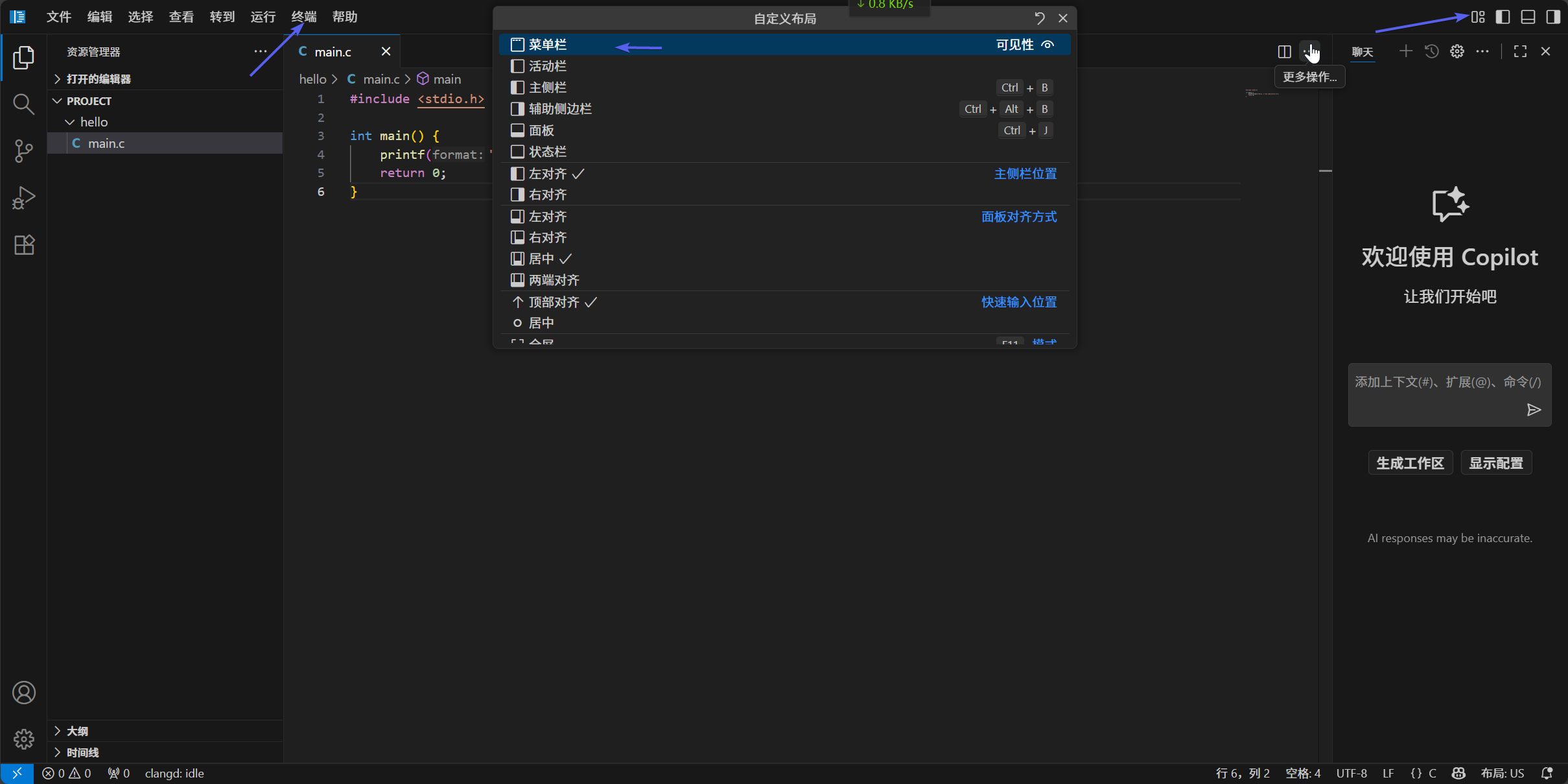Toggle menu bar visibility eye icon
The image size is (1568, 784).
pyautogui.click(x=1047, y=45)
